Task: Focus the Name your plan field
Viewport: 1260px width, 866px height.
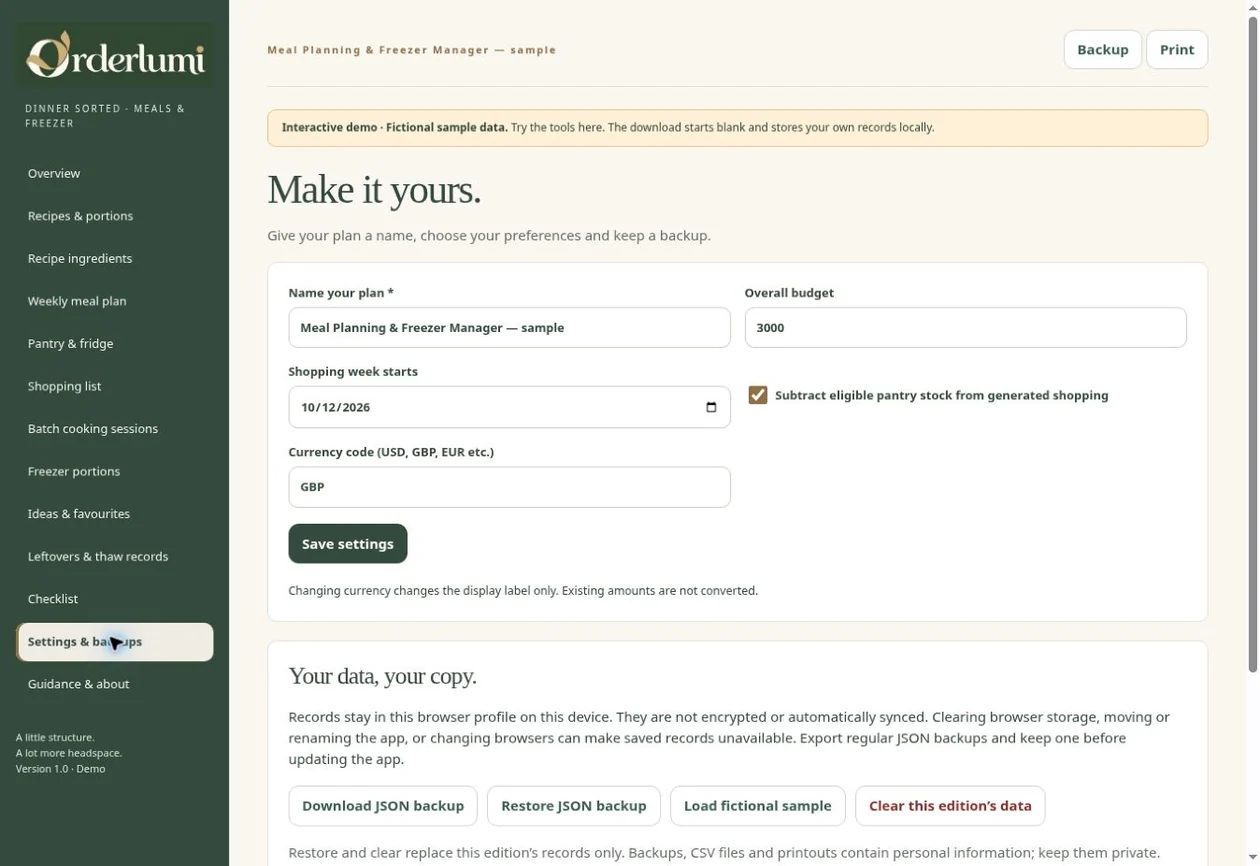Action: (509, 328)
